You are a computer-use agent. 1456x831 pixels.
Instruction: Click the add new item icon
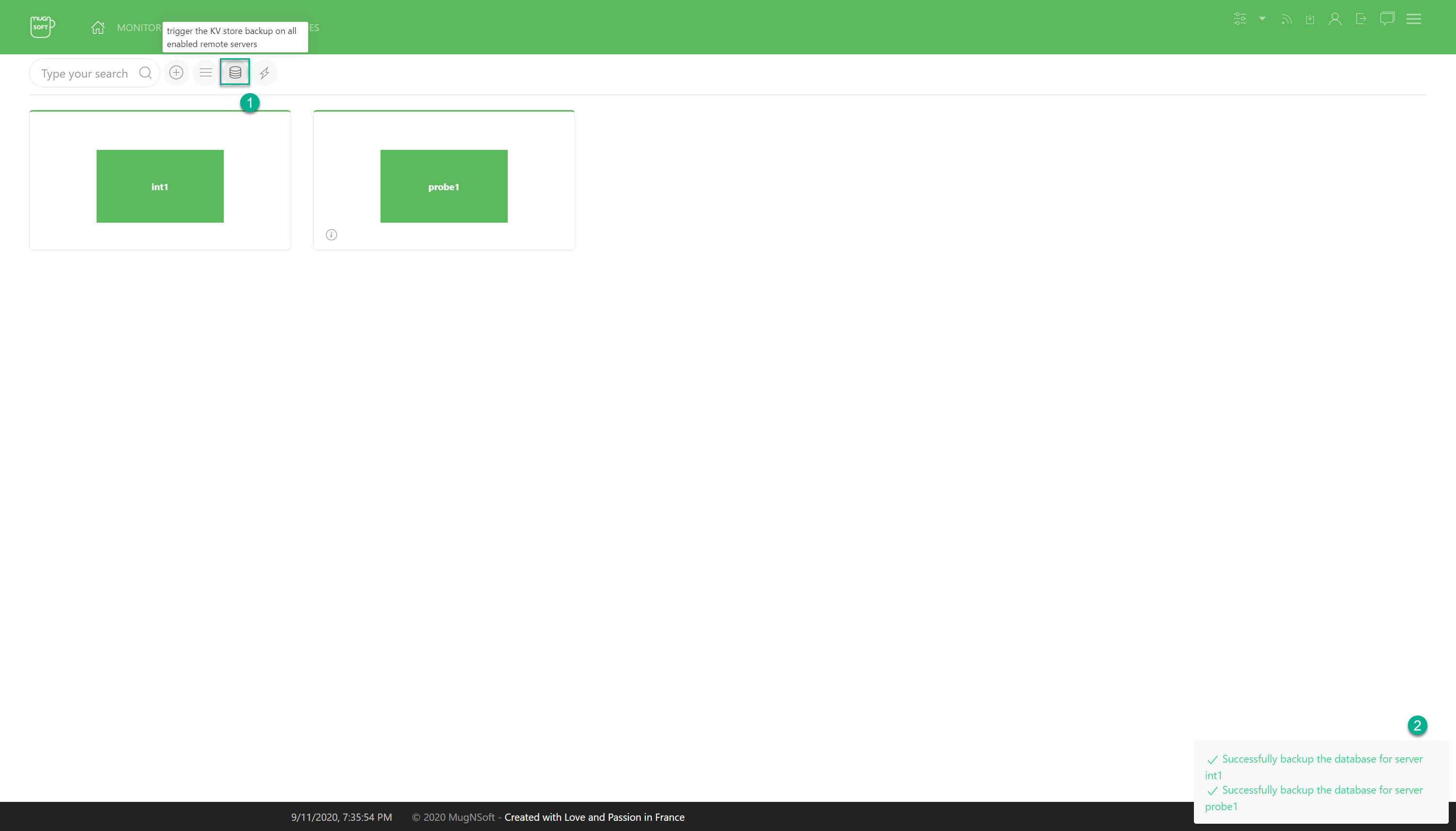176,73
